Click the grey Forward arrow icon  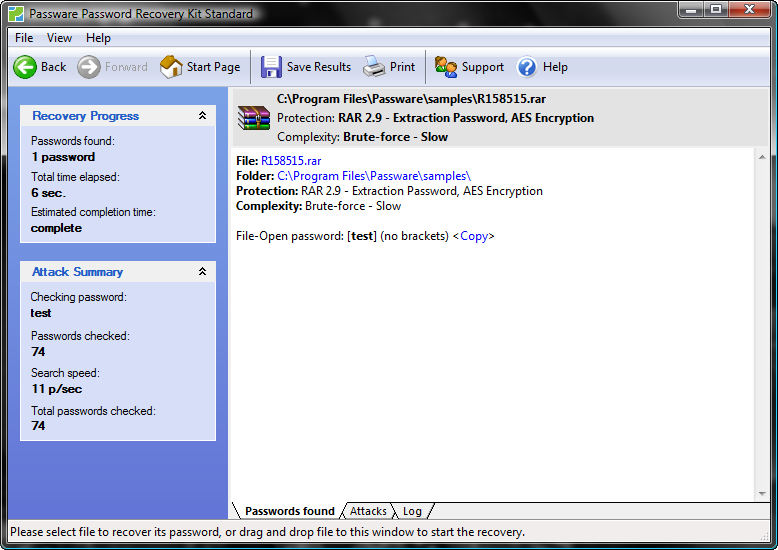point(89,67)
